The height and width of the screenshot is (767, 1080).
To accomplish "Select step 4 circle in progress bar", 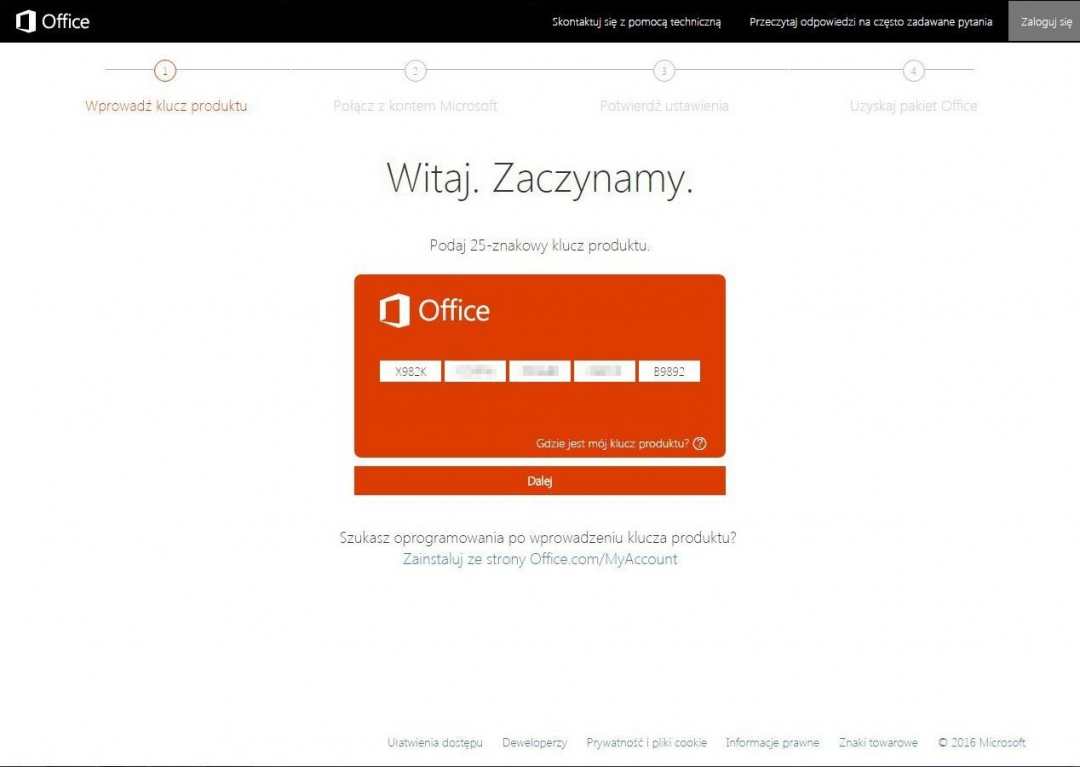I will click(913, 70).
